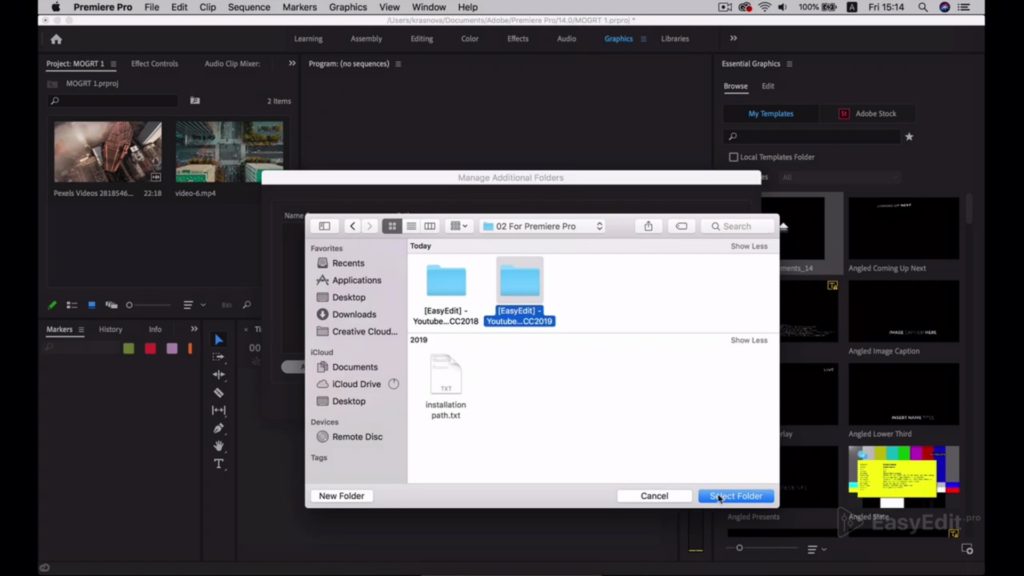The width and height of the screenshot is (1024, 576).
Task: Go forward in file dialog
Action: coord(370,226)
